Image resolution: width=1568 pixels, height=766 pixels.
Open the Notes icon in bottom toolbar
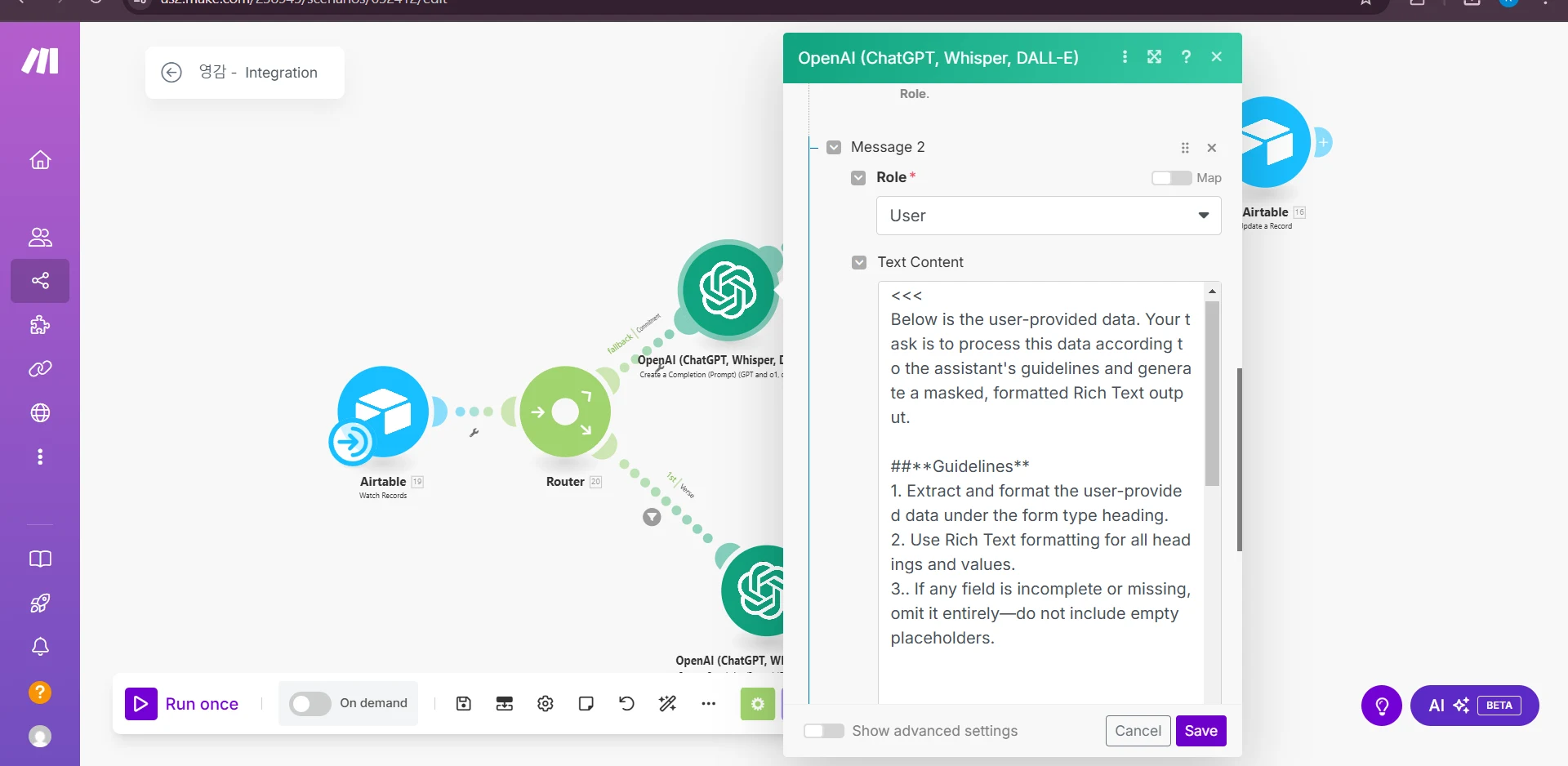(586, 704)
